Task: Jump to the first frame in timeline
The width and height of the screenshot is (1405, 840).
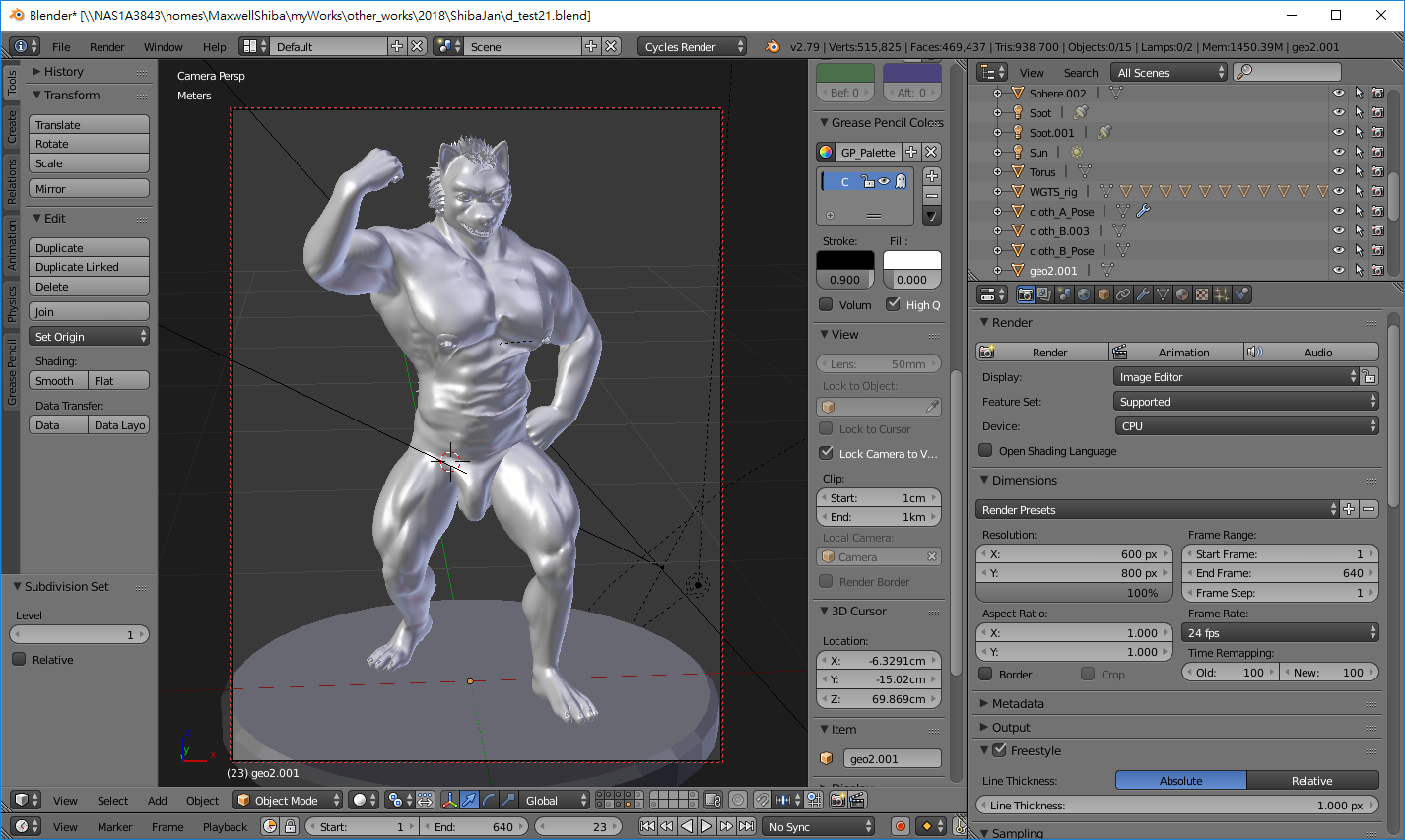Action: click(647, 826)
